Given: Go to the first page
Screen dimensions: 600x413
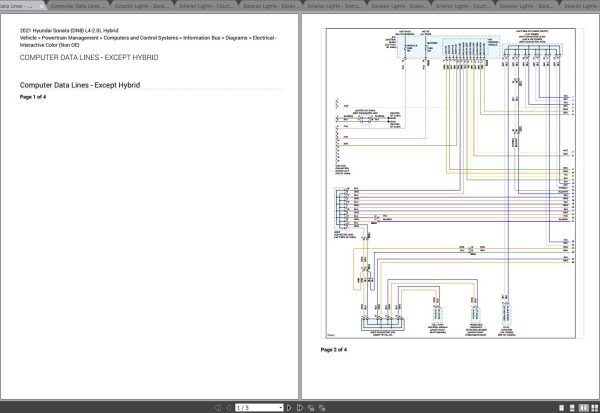Looking at the screenshot, I should [218, 408].
